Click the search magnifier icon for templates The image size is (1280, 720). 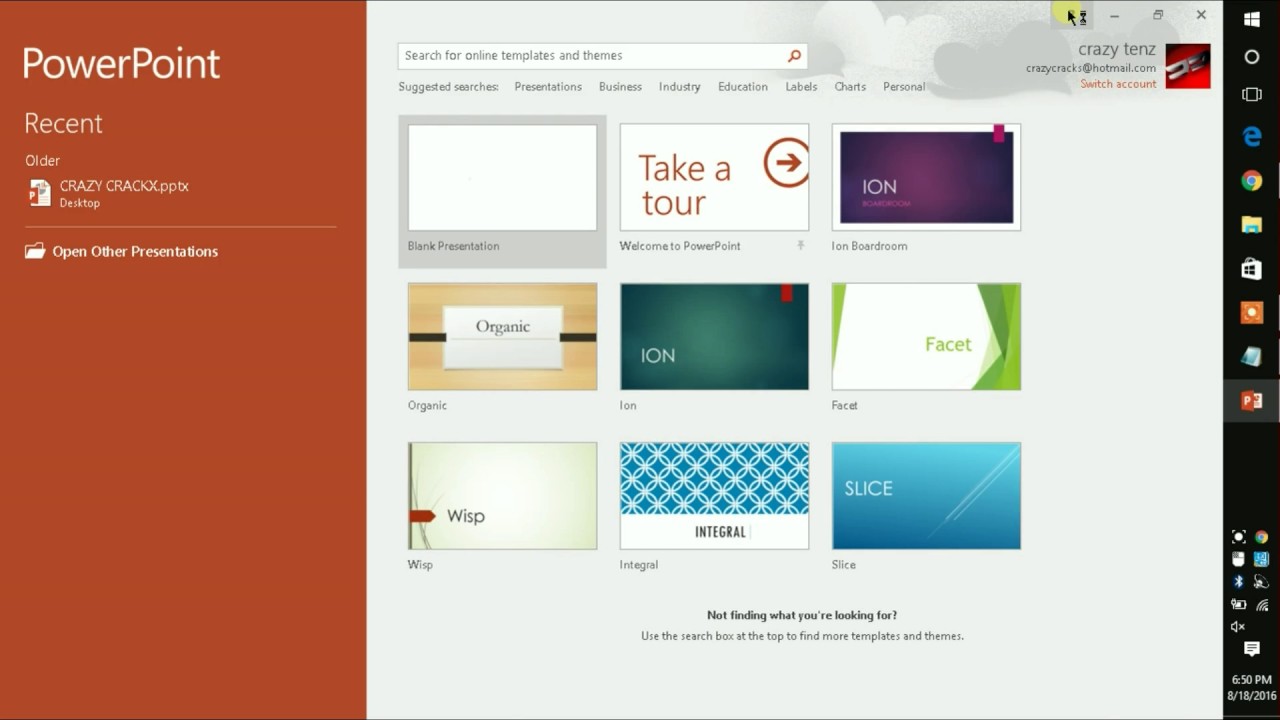pyautogui.click(x=794, y=56)
